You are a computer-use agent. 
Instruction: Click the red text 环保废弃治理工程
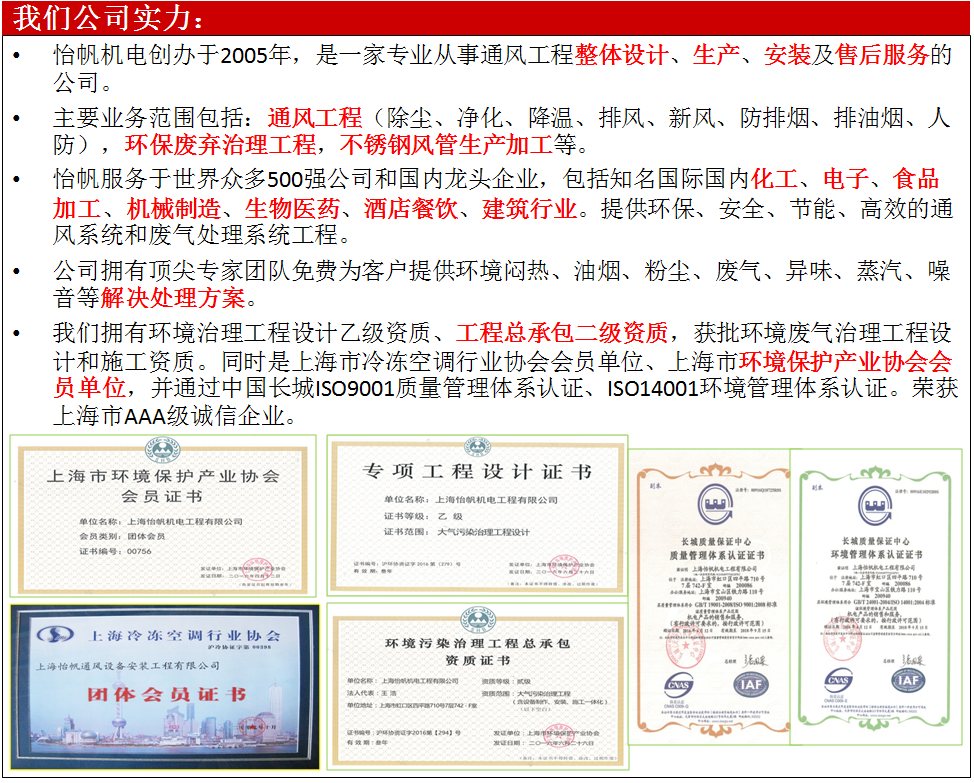[221, 145]
